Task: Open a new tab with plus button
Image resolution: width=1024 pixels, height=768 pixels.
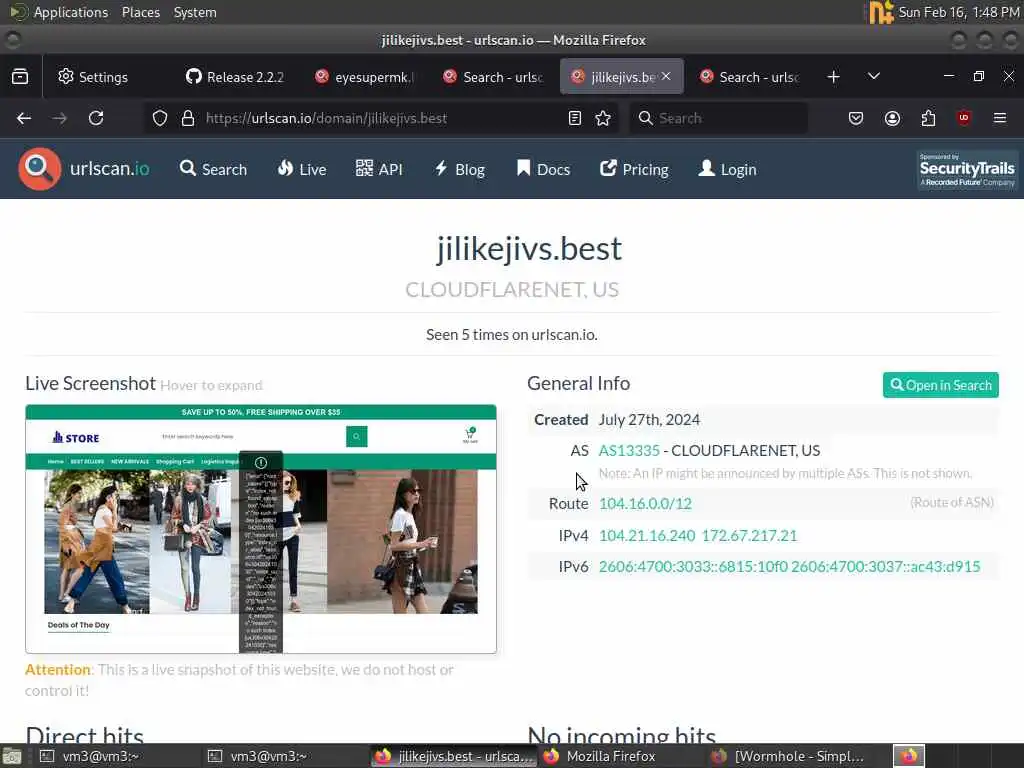Action: pyautogui.click(x=833, y=76)
